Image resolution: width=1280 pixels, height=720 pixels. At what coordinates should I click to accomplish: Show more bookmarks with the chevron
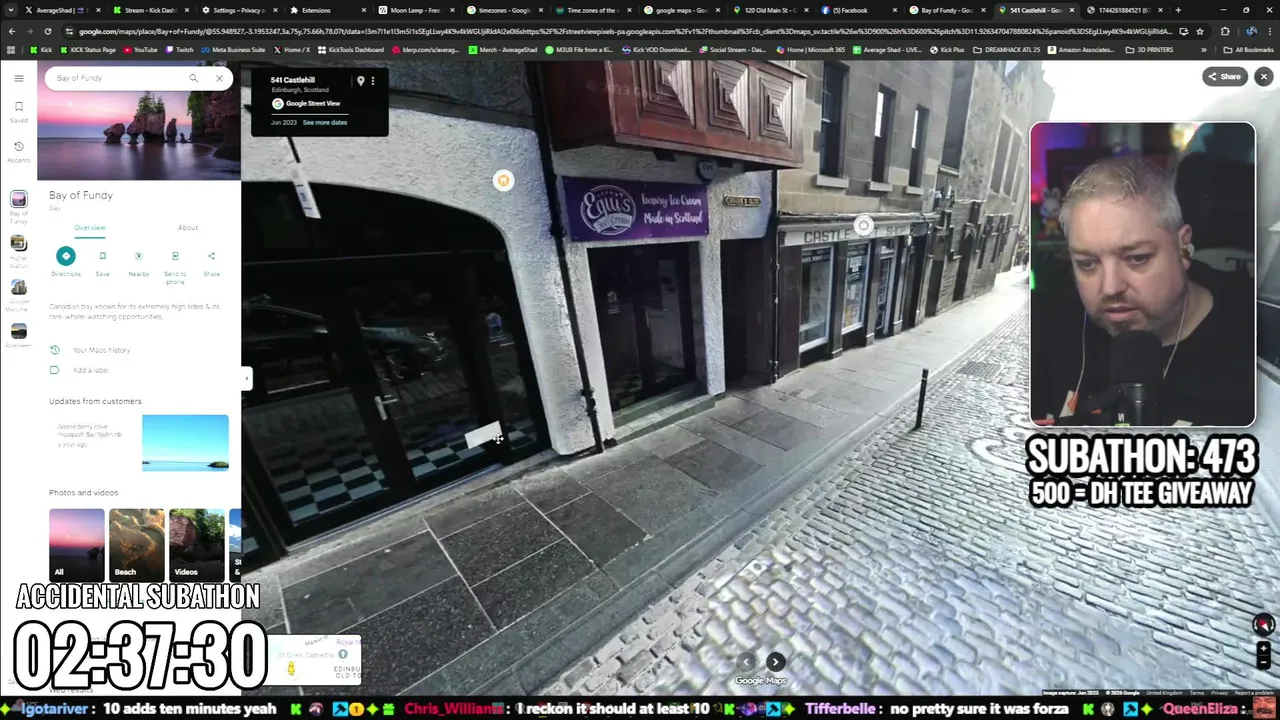(1204, 49)
